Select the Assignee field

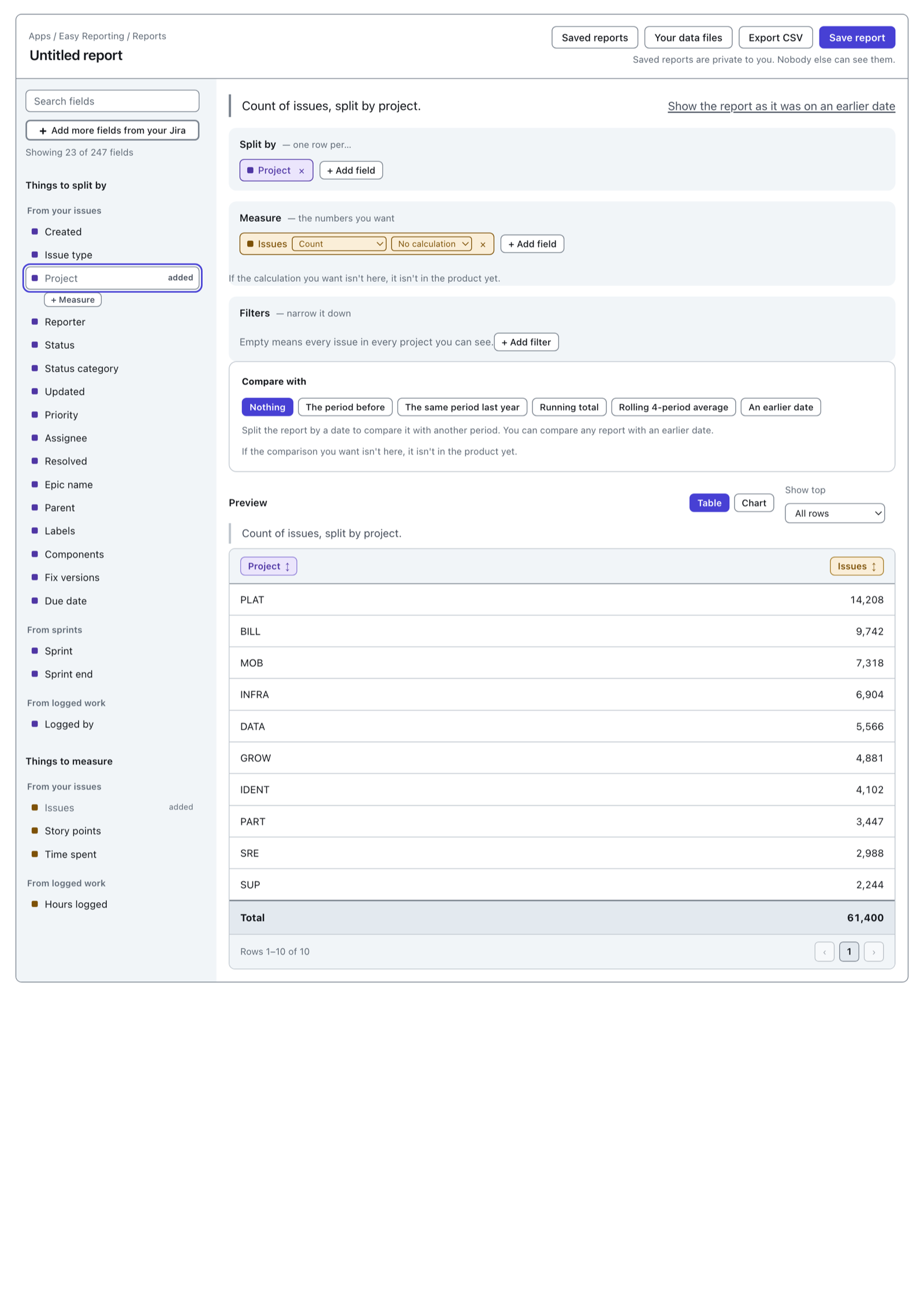(113, 438)
